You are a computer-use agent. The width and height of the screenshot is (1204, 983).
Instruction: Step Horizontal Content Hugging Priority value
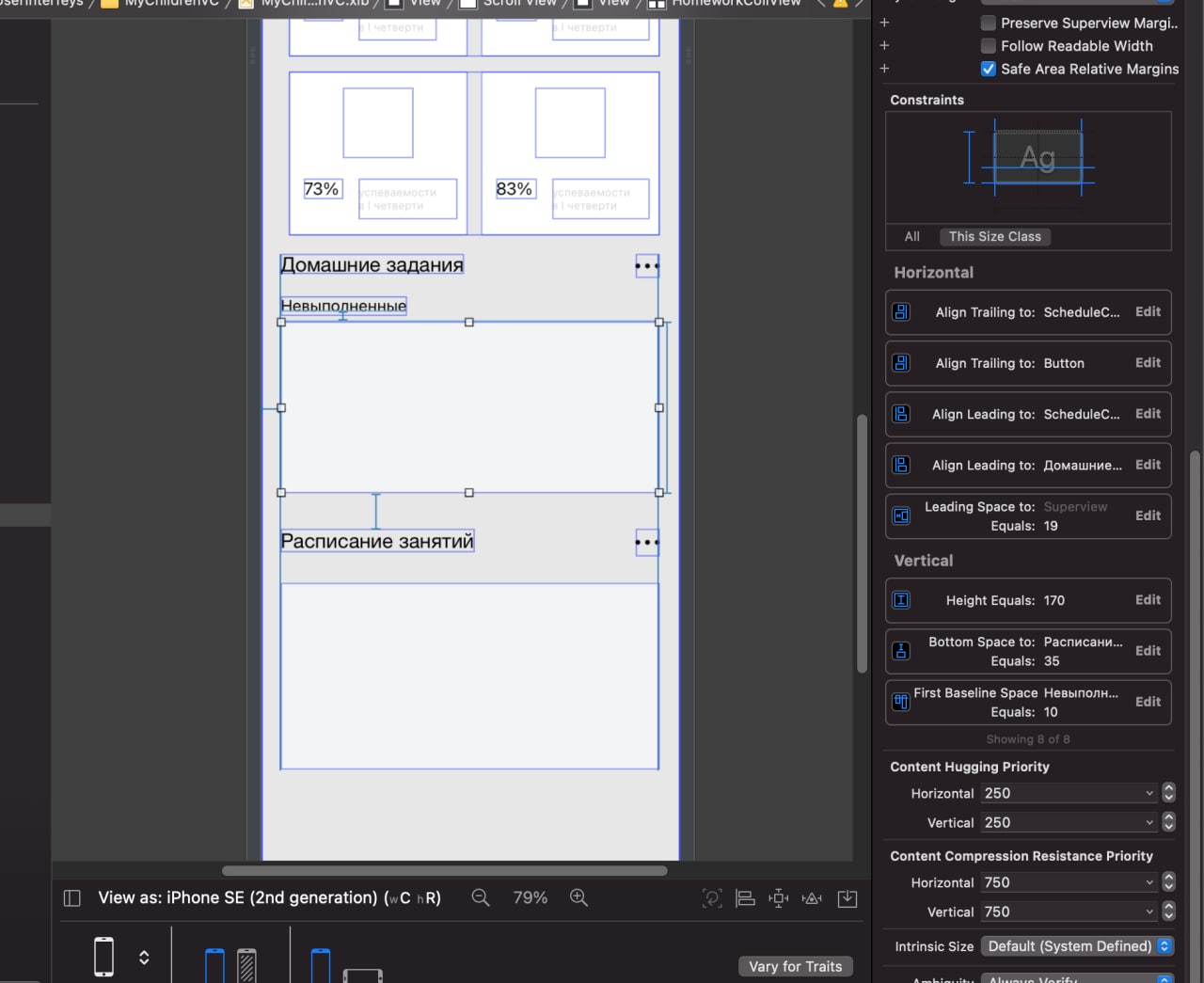click(x=1168, y=793)
